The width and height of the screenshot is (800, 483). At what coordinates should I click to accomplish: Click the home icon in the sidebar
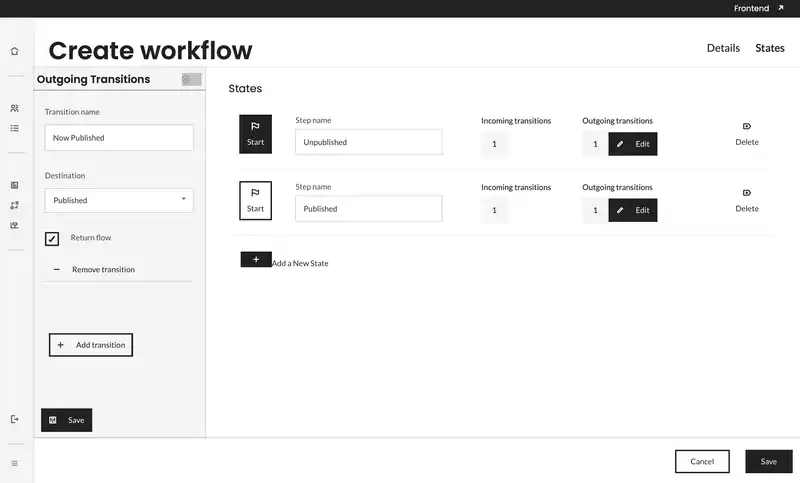[14, 51]
